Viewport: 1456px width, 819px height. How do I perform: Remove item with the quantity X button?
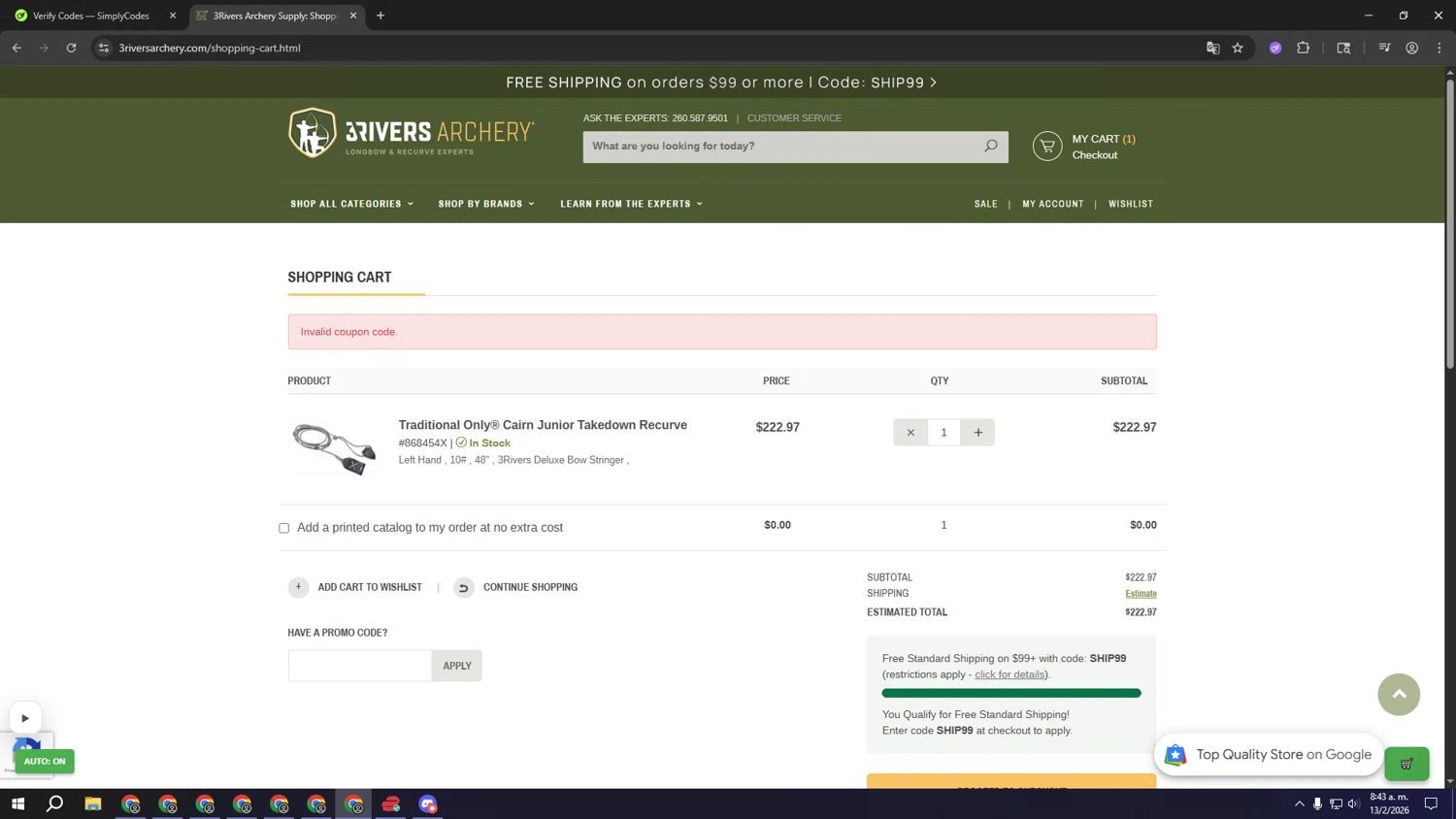tap(910, 432)
